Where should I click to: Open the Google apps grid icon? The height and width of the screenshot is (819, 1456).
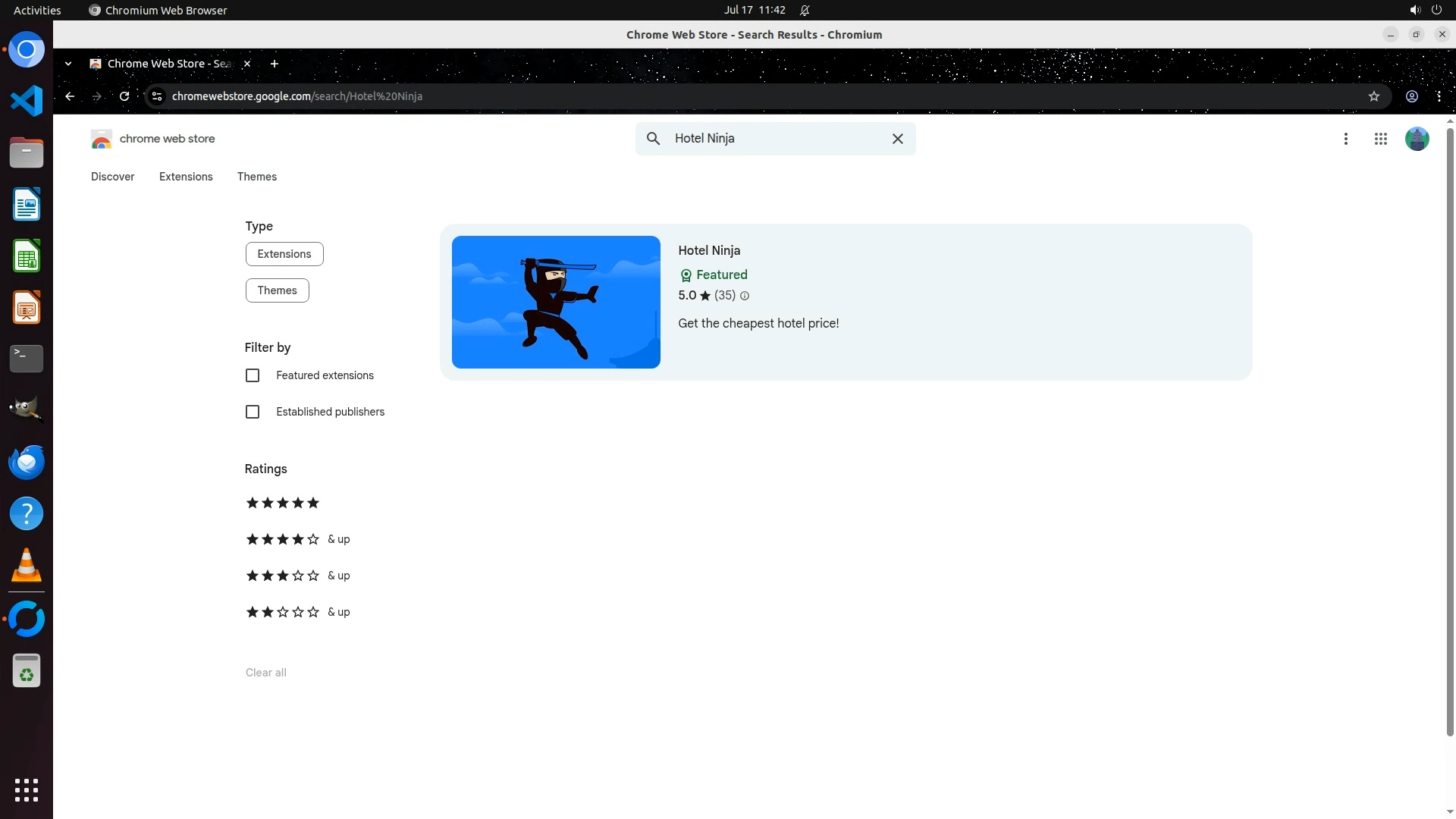1380,139
